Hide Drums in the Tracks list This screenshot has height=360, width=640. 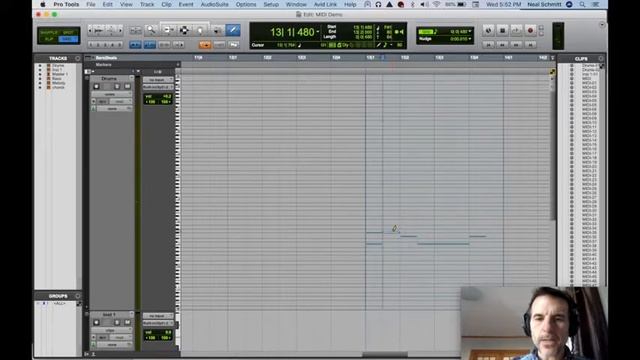[x=40, y=66]
